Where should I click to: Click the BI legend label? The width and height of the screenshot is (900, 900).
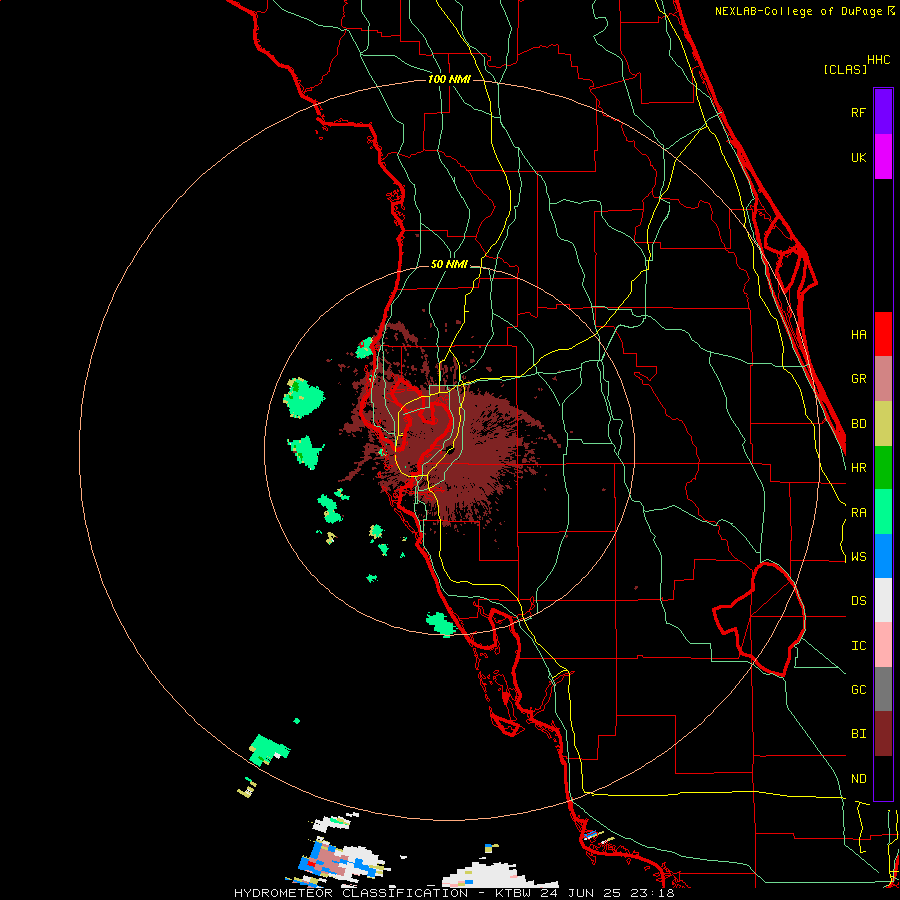pos(858,734)
